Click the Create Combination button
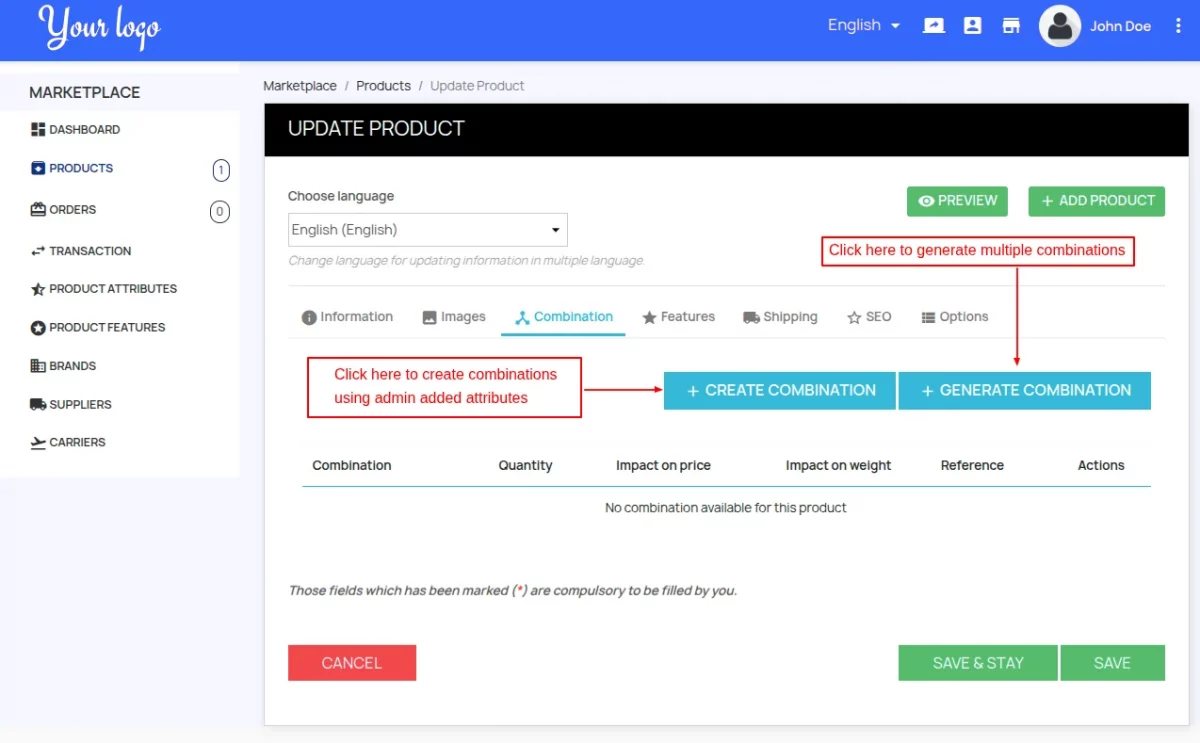1200x743 pixels. point(780,391)
